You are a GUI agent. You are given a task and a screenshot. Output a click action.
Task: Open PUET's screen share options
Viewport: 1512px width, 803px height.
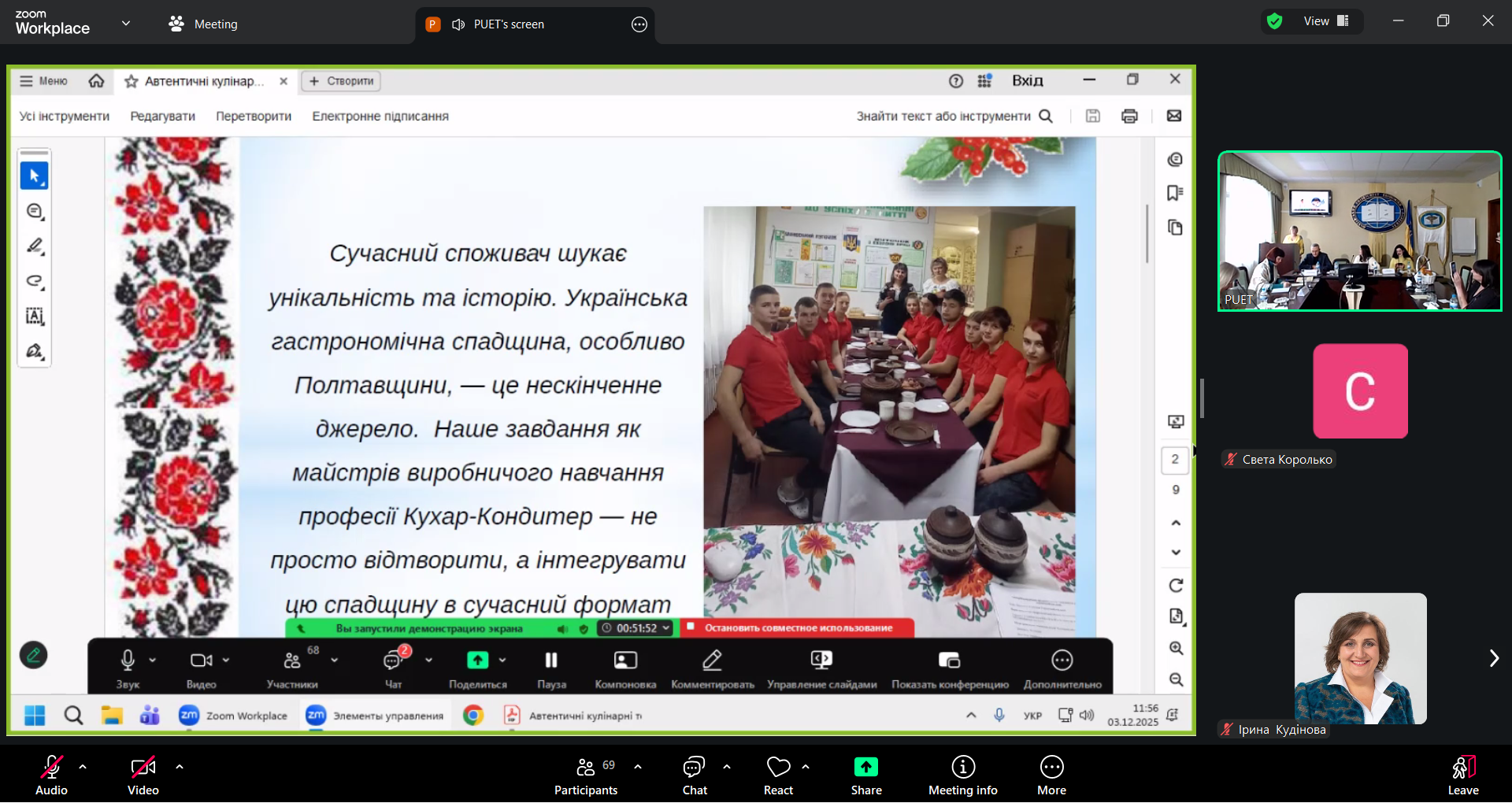point(639,24)
